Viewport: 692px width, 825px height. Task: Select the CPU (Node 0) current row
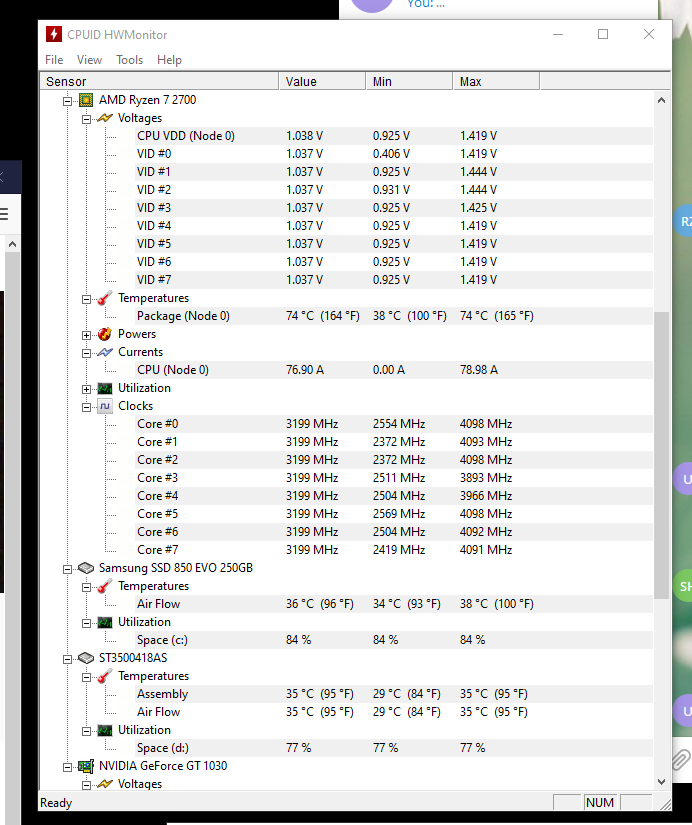(x=394, y=370)
